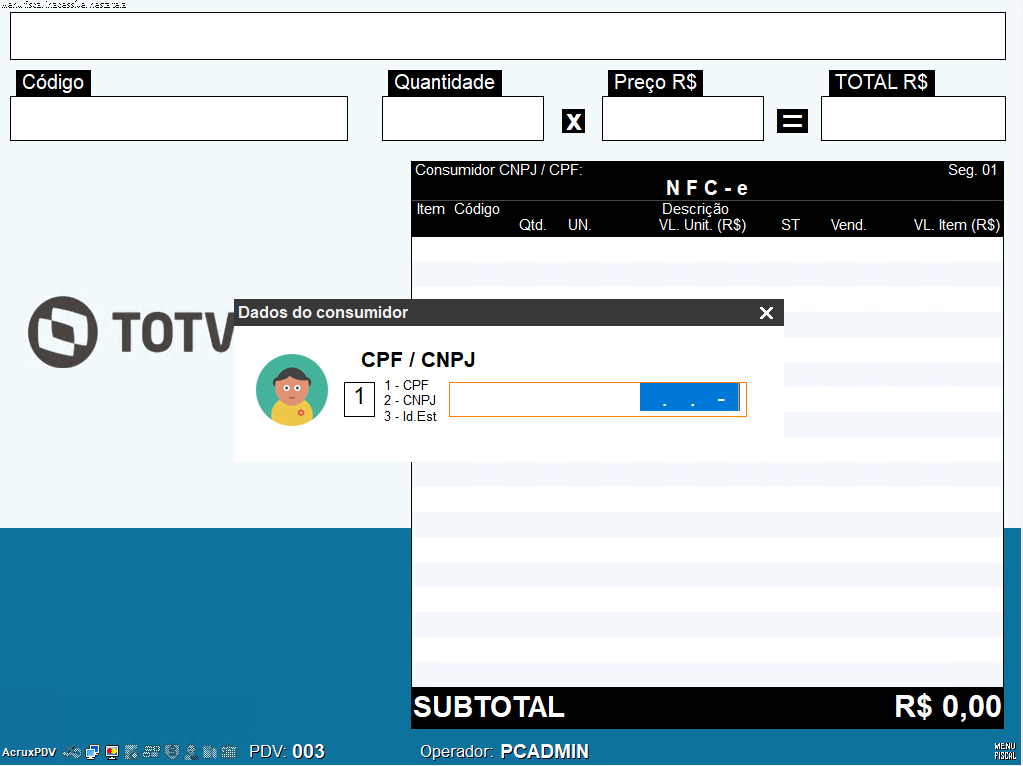Click the 'PCADMIN' operator name
Viewport: 1023px width, 766px height.
[x=544, y=752]
